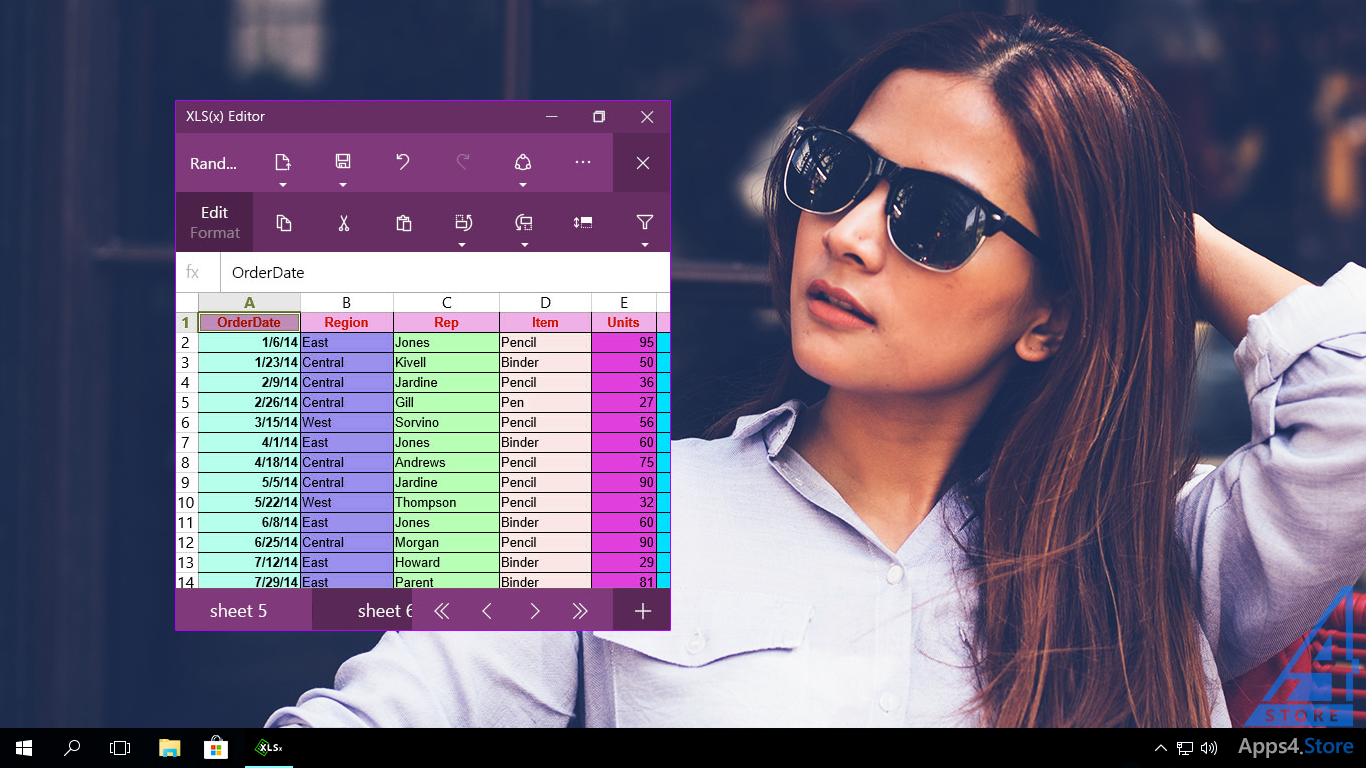This screenshot has height=768, width=1366.
Task: Copy the selected cell
Action: 283,223
